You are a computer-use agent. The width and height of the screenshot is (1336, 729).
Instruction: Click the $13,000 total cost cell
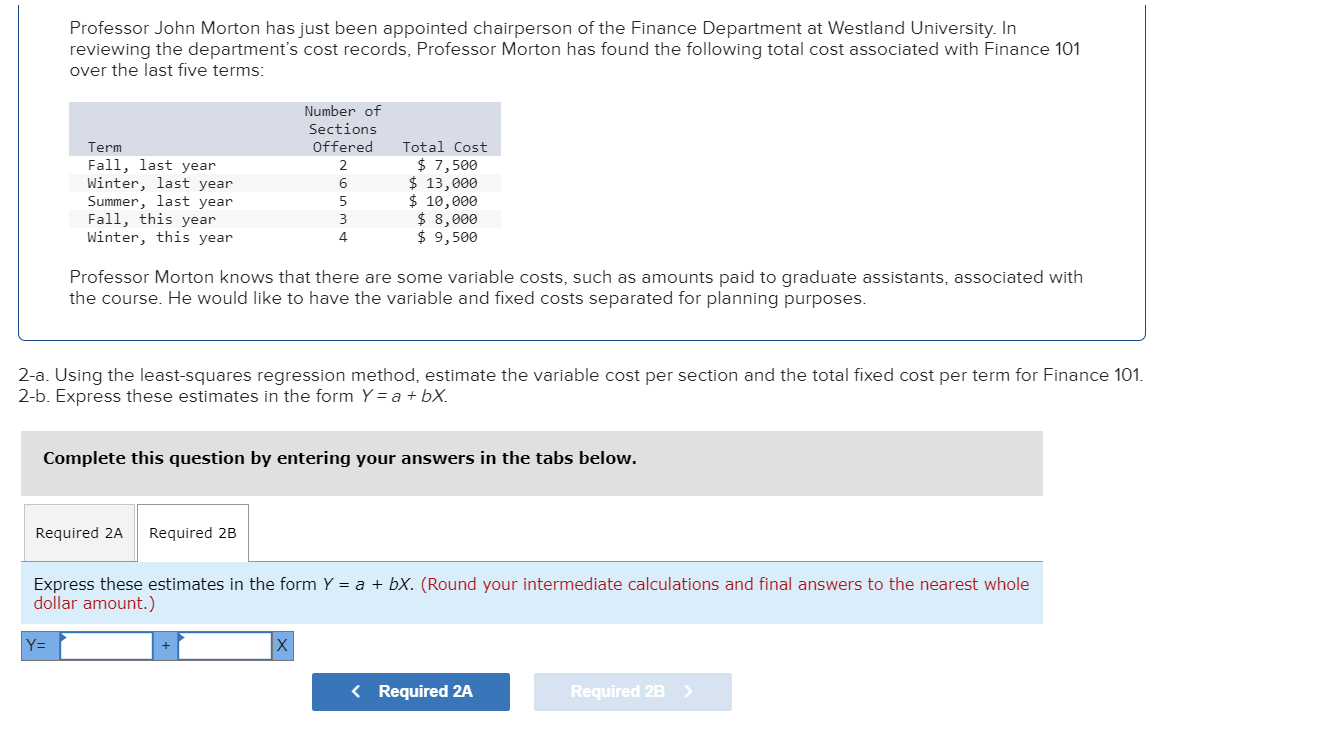pos(443,183)
